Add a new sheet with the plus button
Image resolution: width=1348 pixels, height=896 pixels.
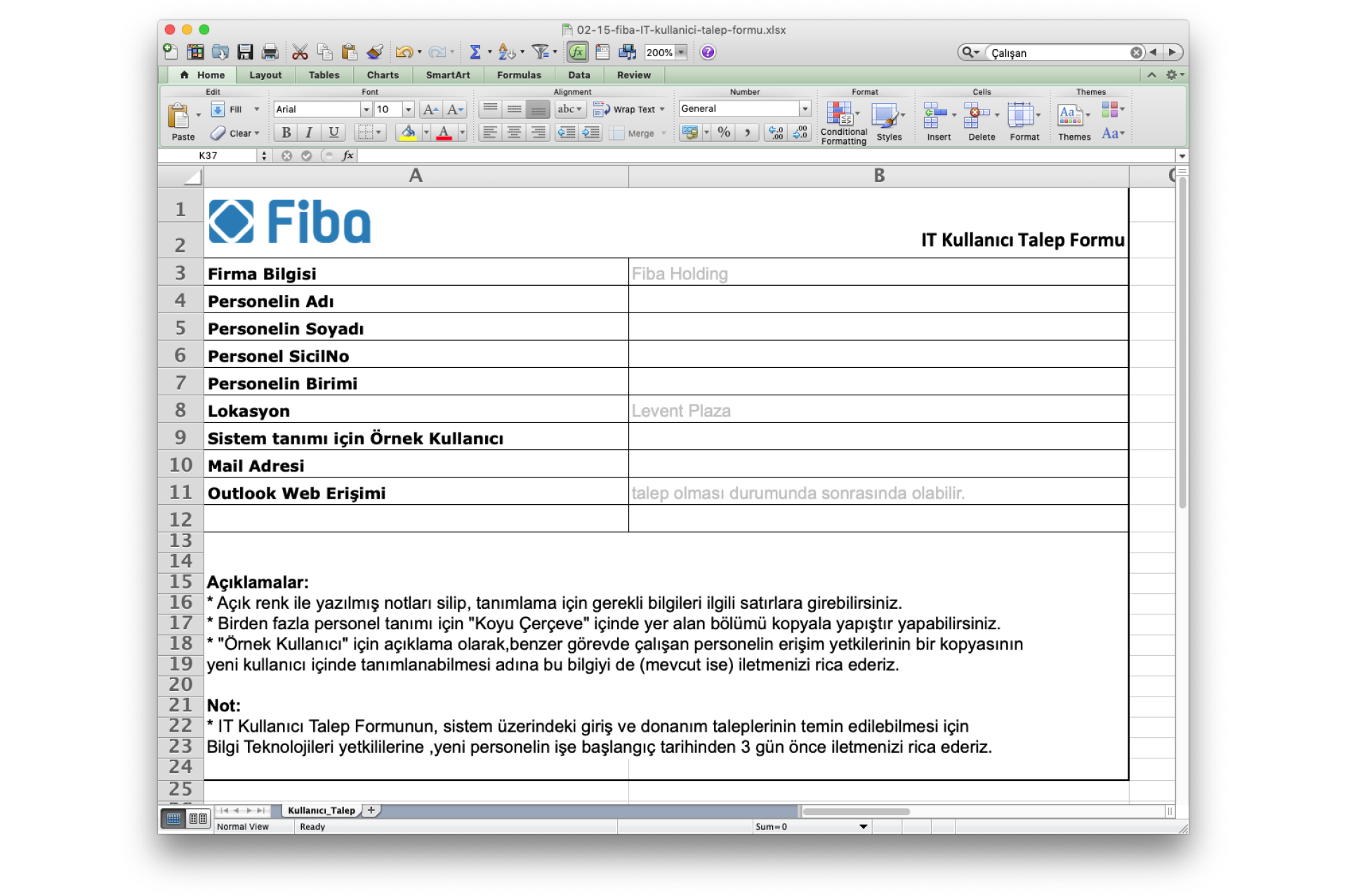click(x=371, y=810)
